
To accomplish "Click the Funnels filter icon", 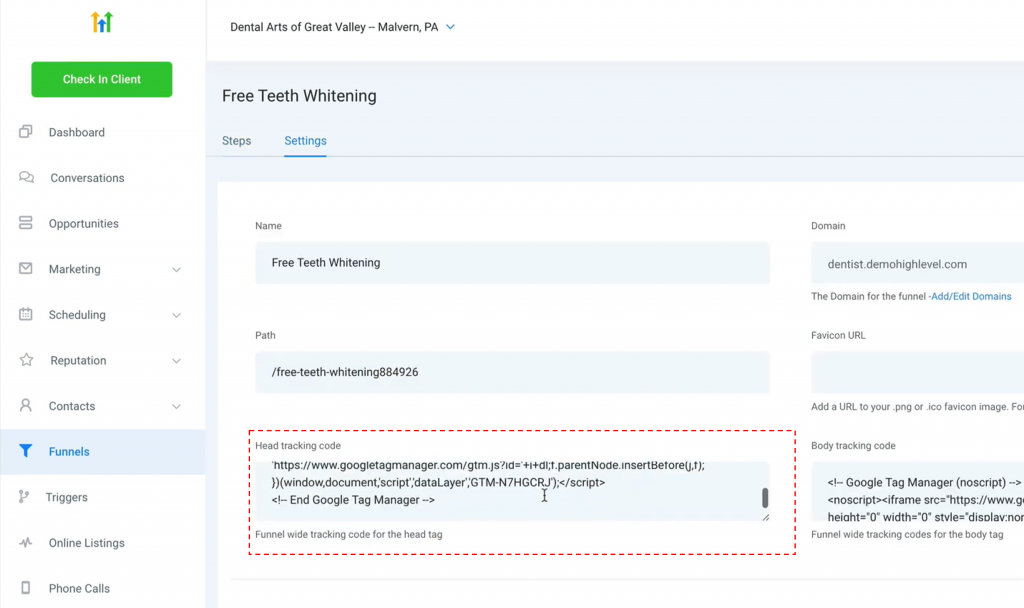I will [25, 451].
